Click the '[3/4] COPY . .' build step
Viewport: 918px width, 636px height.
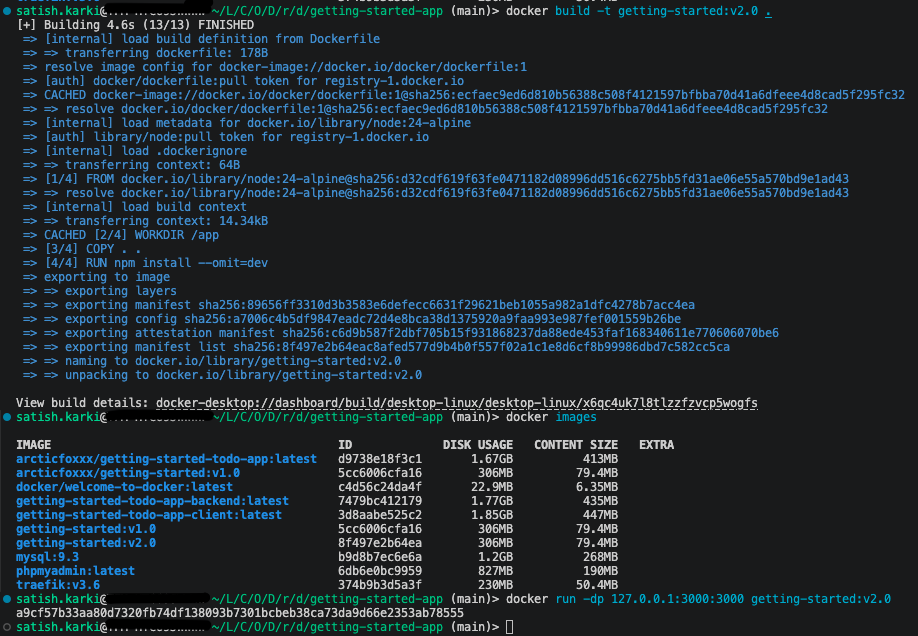click(x=82, y=249)
